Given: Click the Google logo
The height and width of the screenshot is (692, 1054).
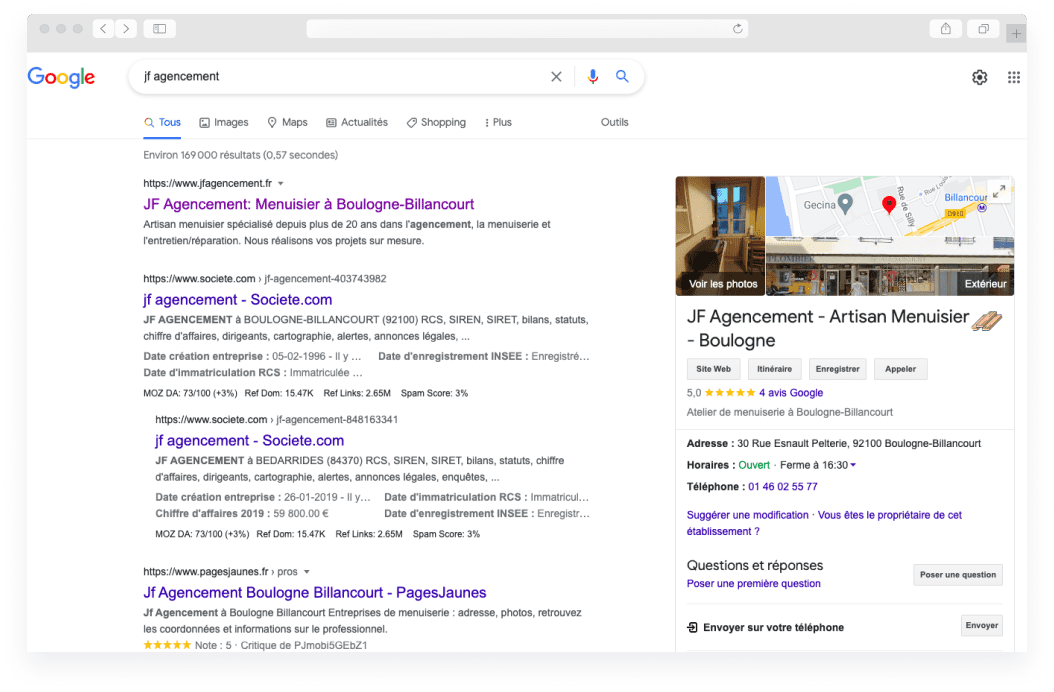Looking at the screenshot, I should point(61,77).
